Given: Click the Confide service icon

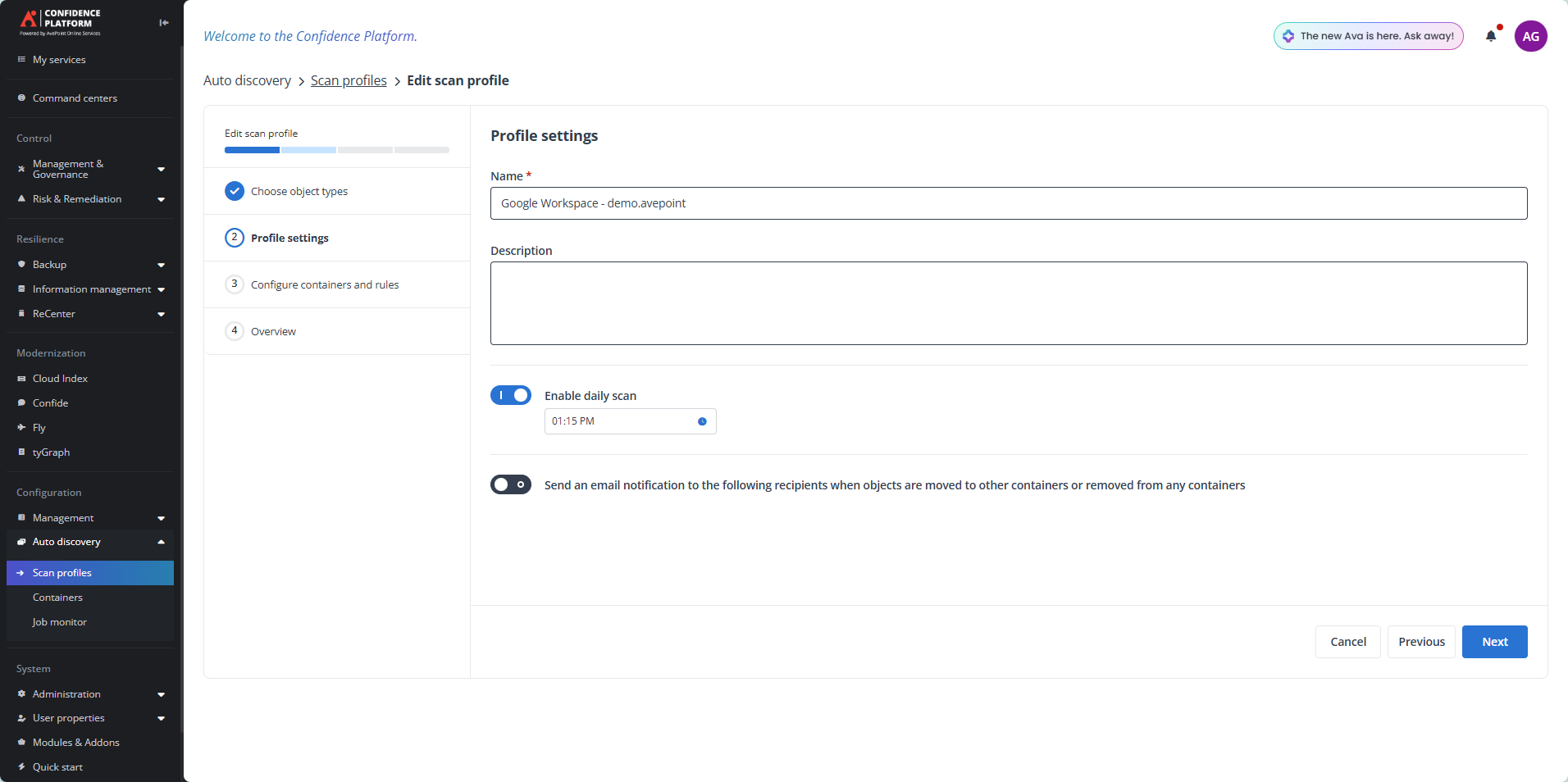Looking at the screenshot, I should tap(21, 402).
